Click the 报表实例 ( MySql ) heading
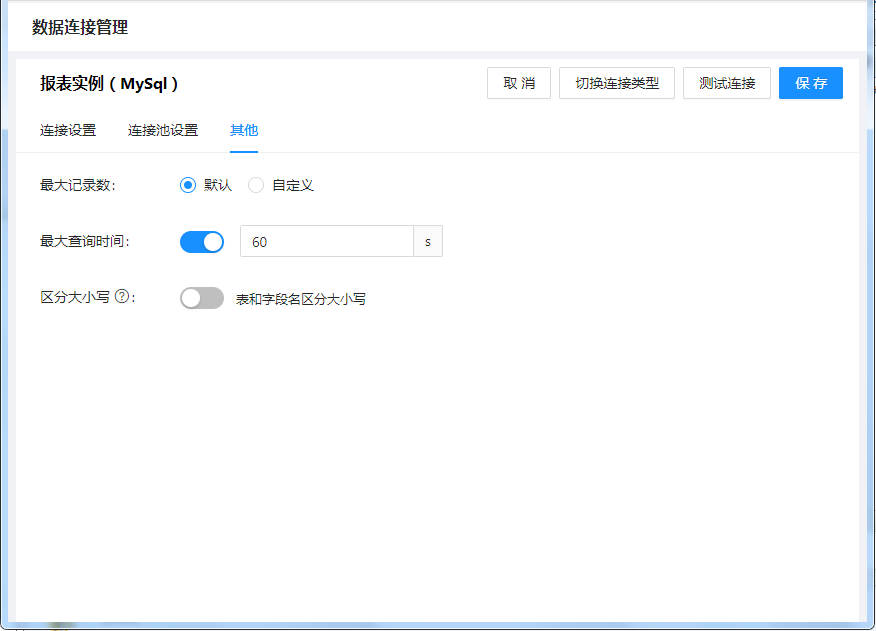 [109, 84]
